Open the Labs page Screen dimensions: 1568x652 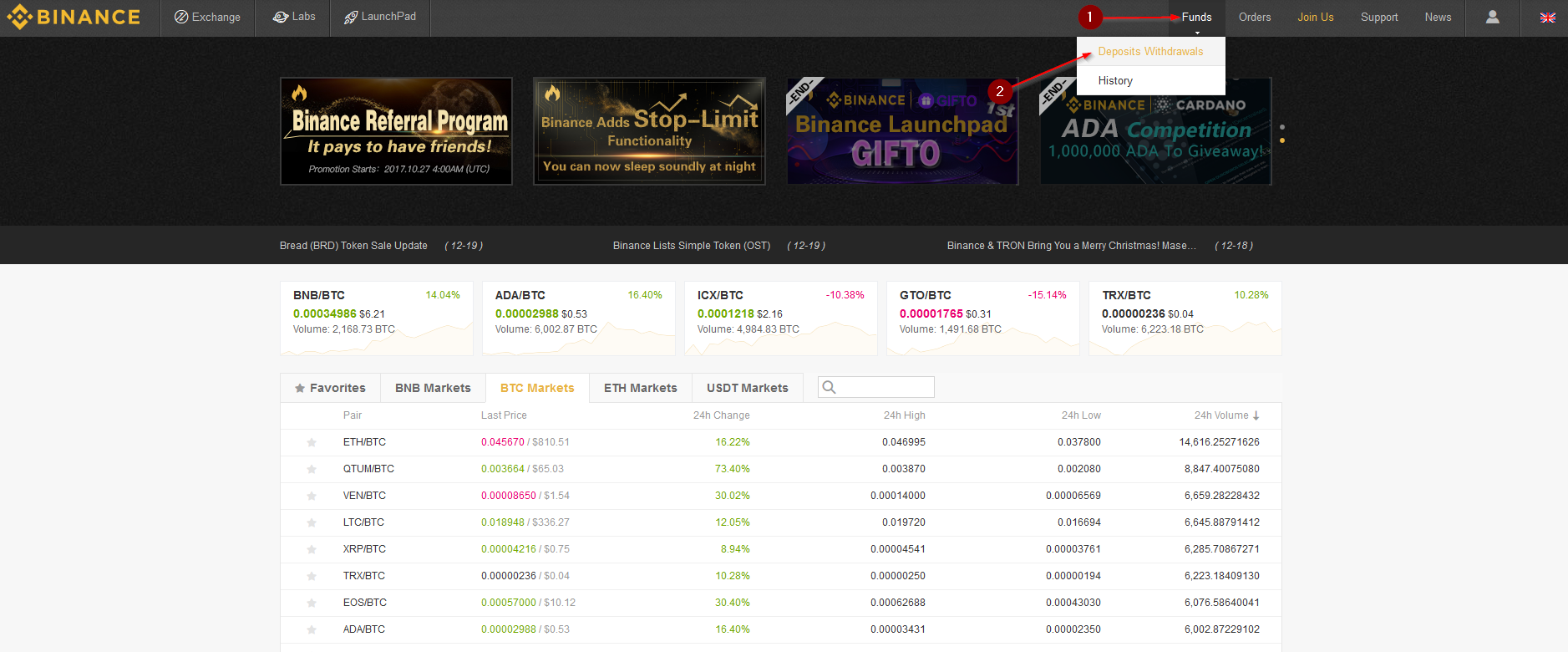pos(294,17)
